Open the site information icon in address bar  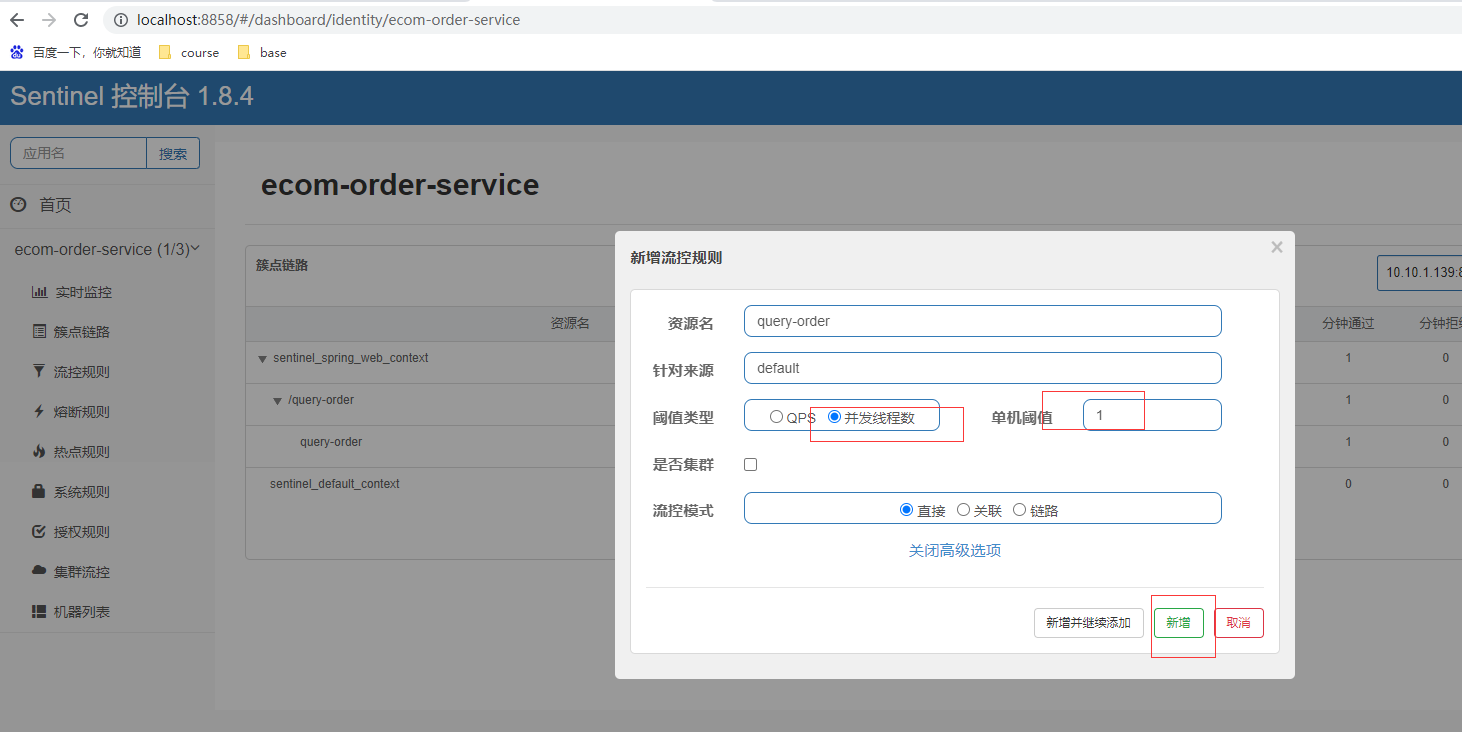coord(121,20)
